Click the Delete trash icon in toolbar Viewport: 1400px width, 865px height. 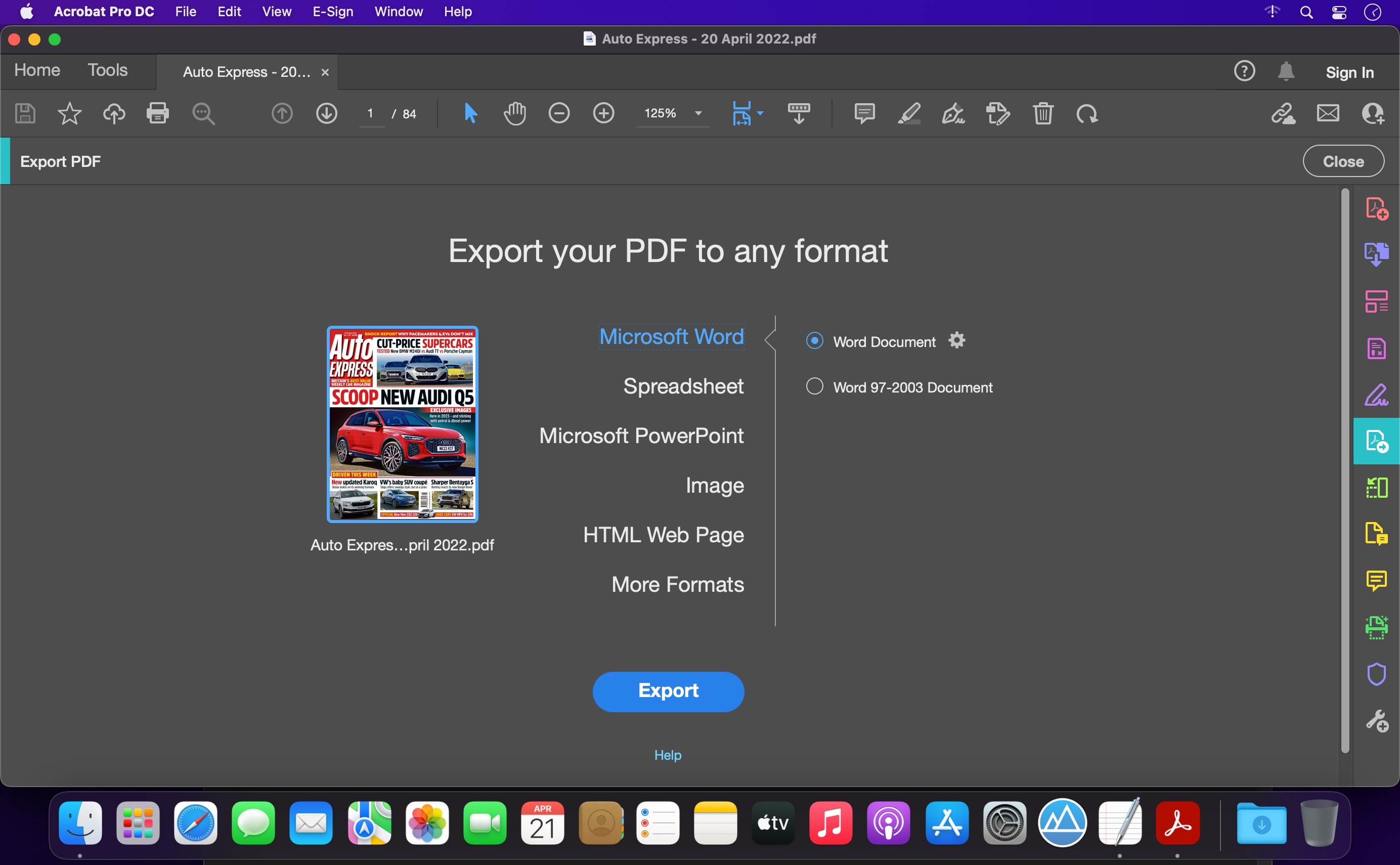coord(1042,113)
